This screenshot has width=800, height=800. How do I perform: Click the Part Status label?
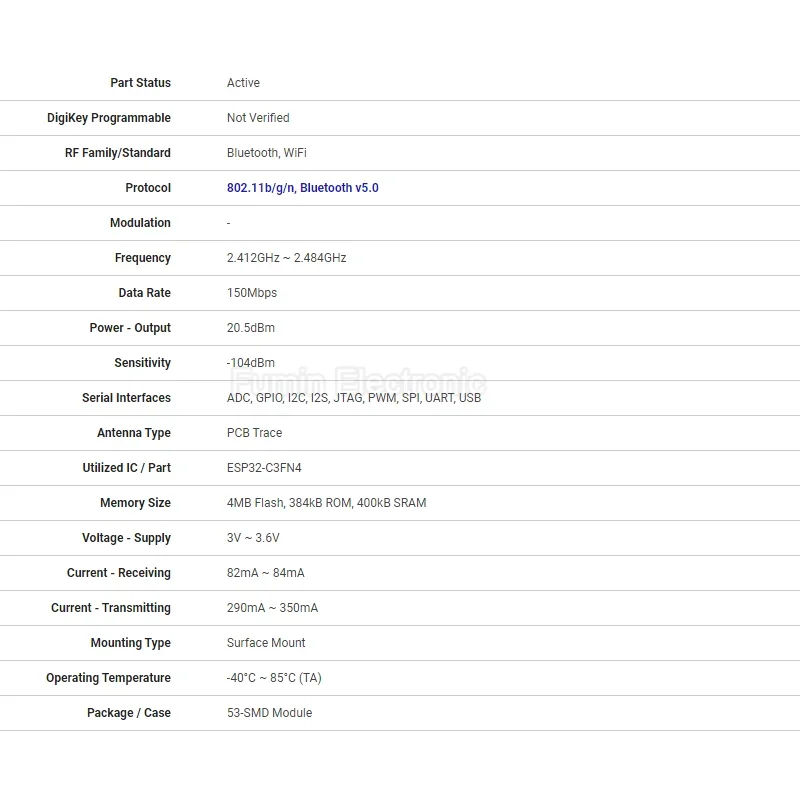[140, 83]
